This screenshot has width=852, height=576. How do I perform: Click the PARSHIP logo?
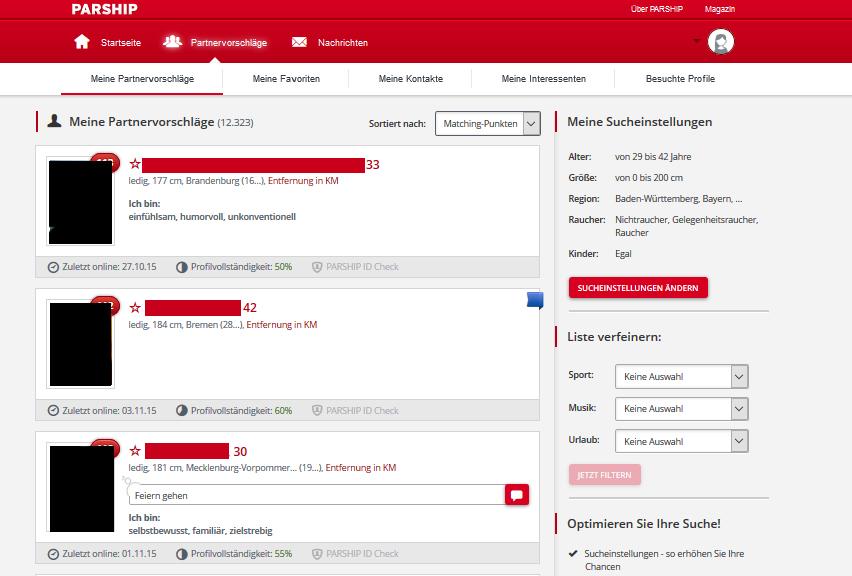coord(104,9)
